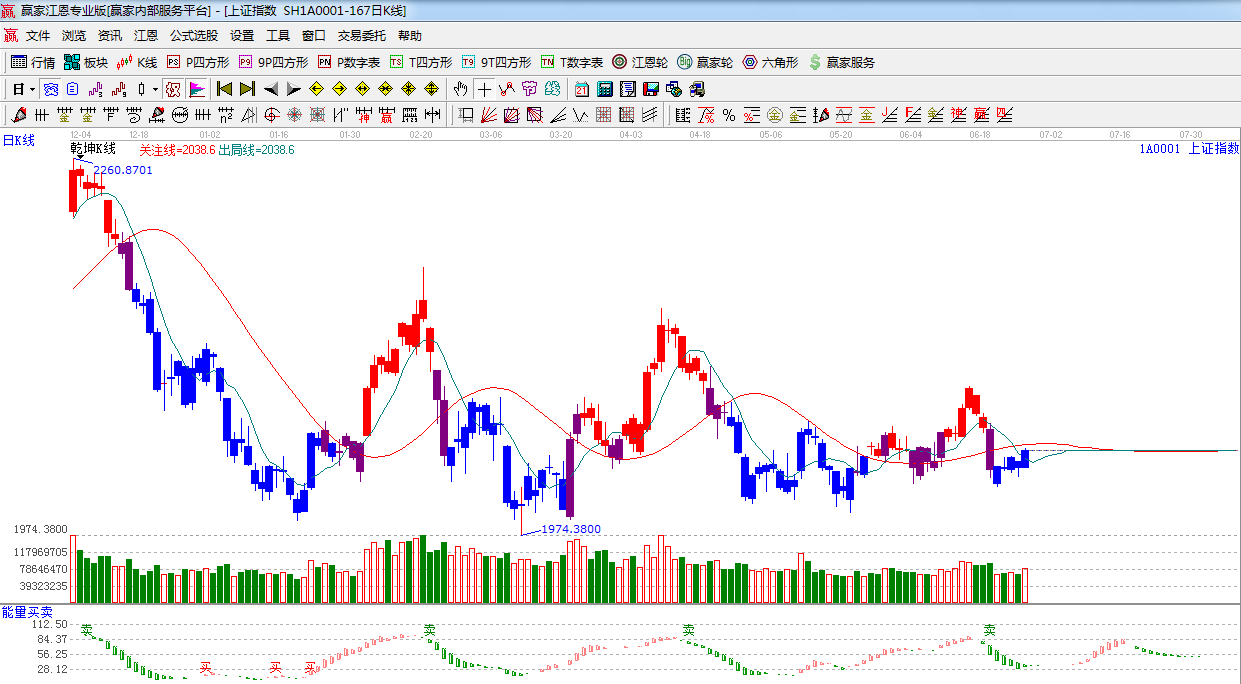Open the calendar icon showing 21

581,89
